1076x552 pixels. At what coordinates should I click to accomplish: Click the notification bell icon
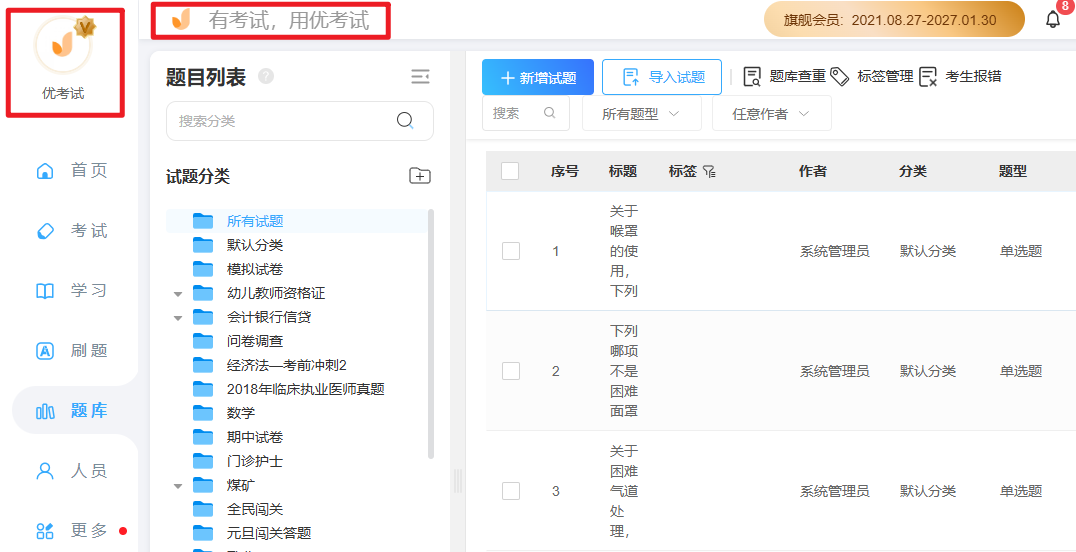tap(1052, 20)
